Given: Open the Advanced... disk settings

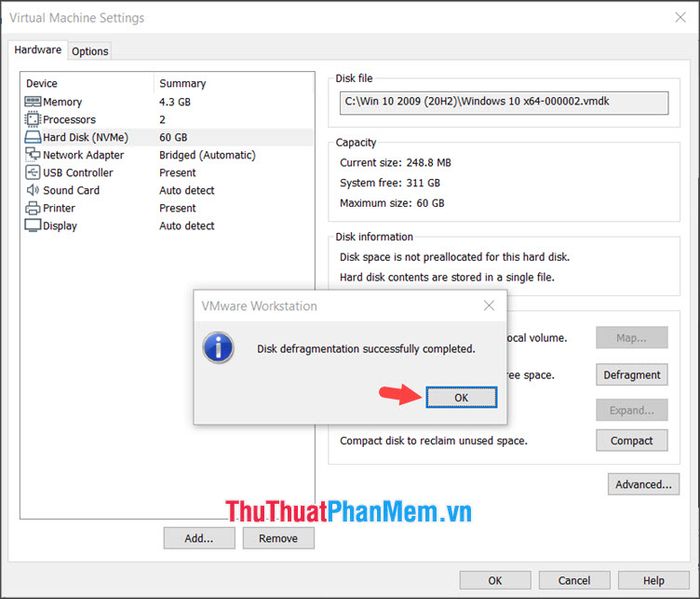Looking at the screenshot, I should pyautogui.click(x=643, y=484).
